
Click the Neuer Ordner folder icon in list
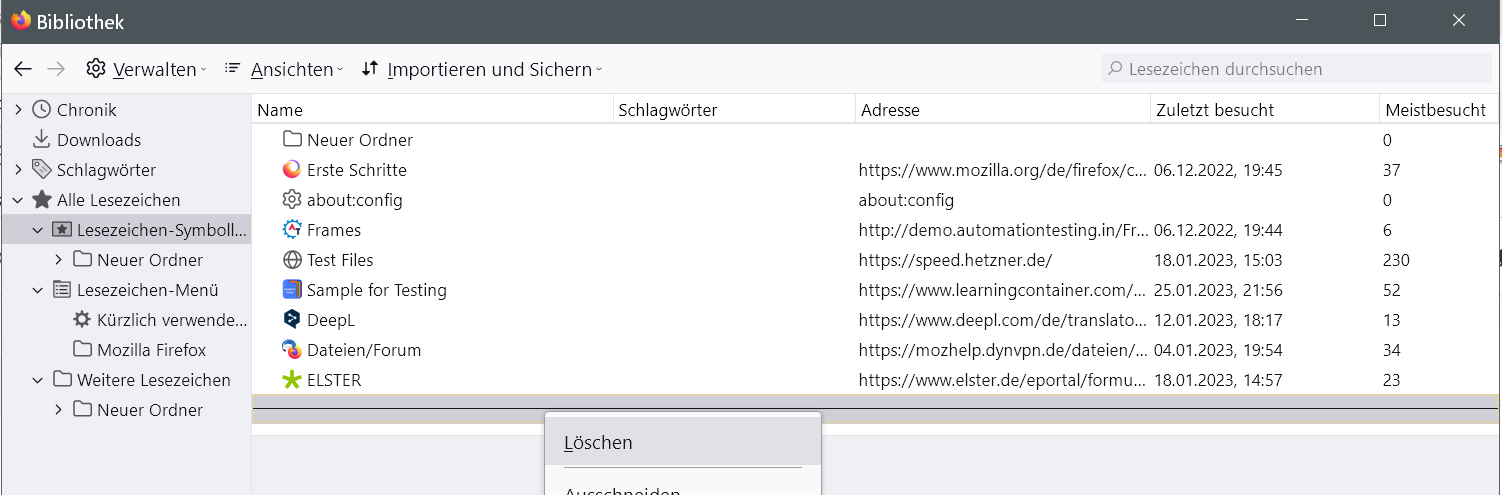(292, 140)
